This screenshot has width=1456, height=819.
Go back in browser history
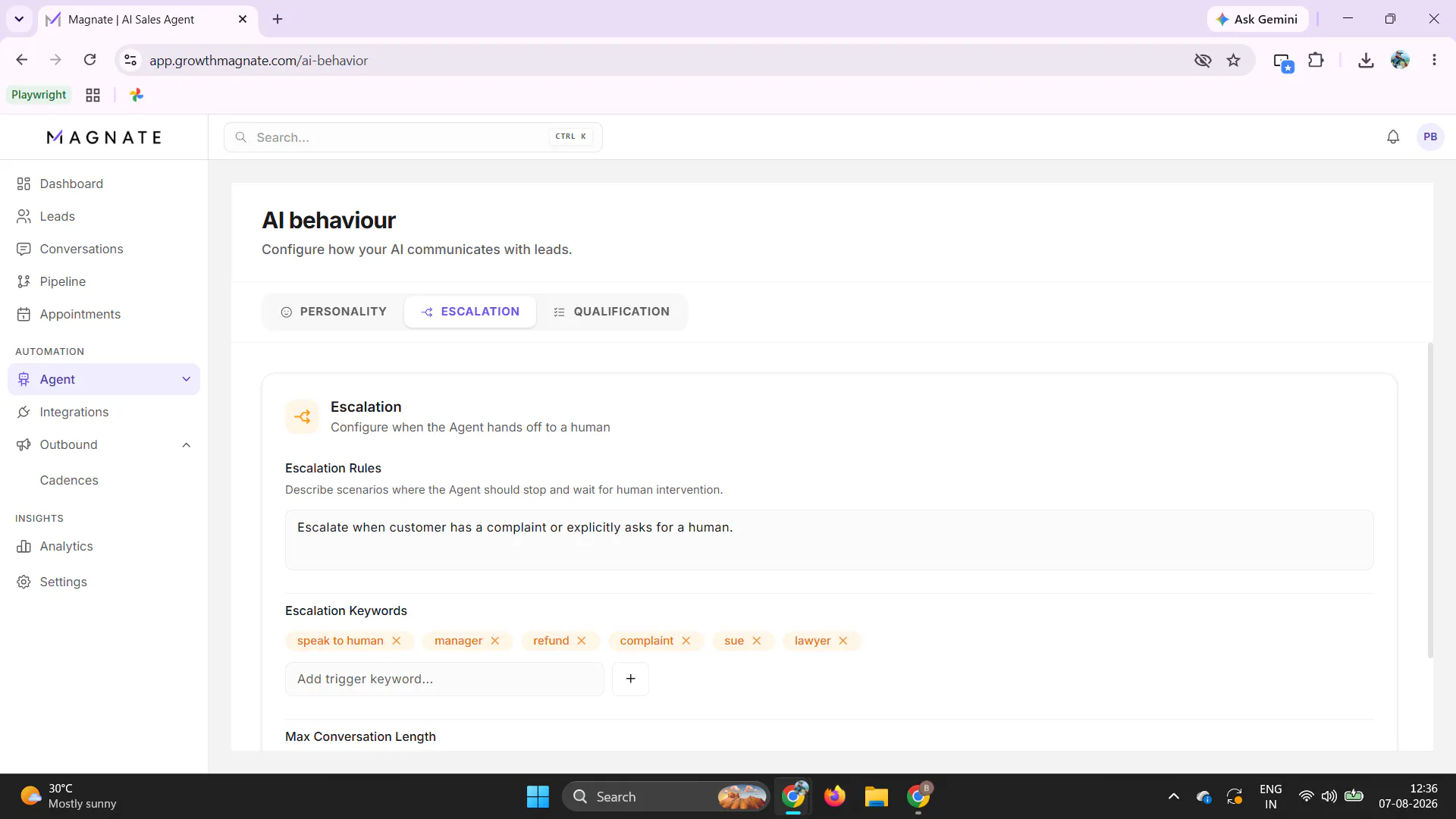(x=22, y=60)
